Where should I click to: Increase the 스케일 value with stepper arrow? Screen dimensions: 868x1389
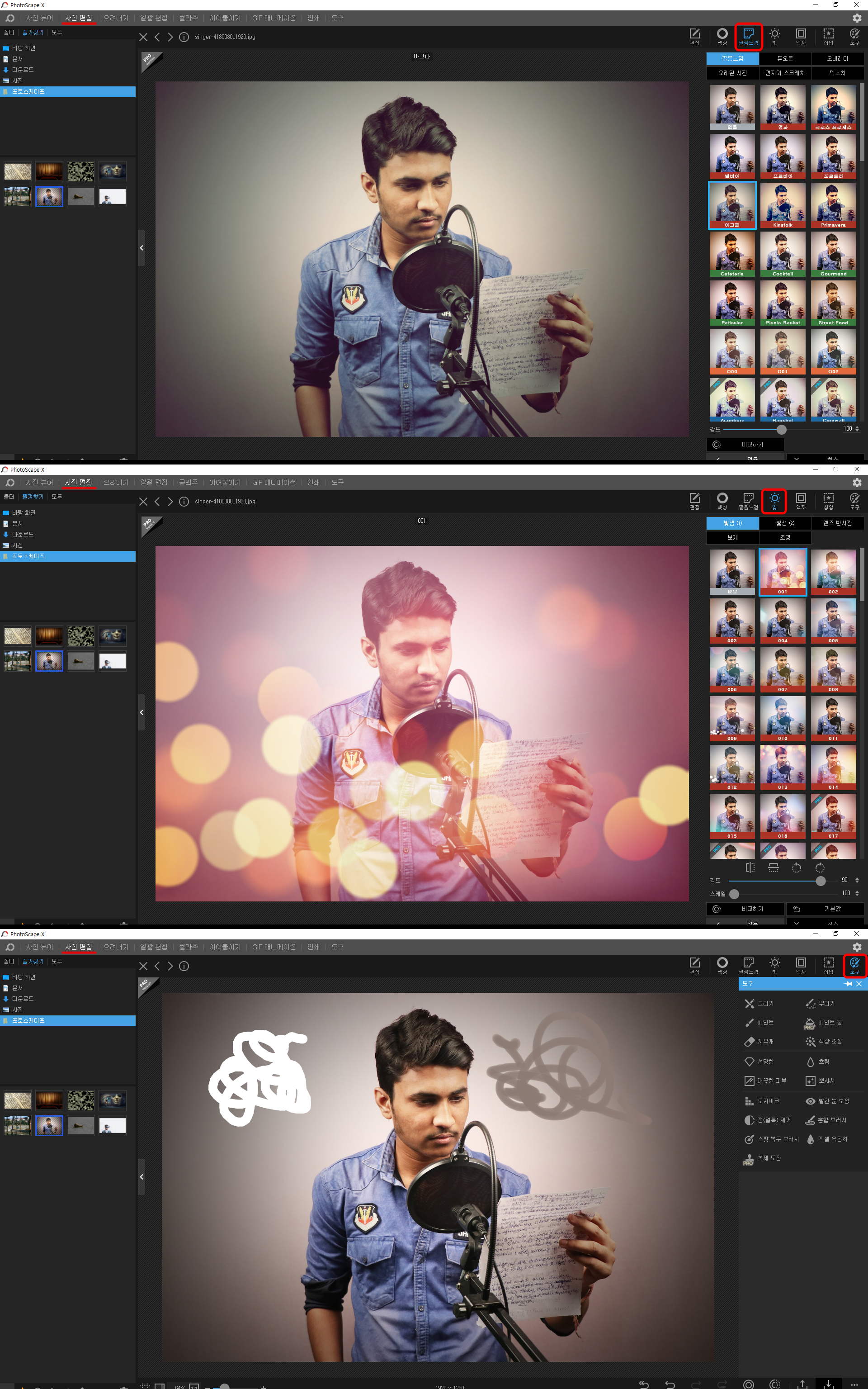click(857, 891)
